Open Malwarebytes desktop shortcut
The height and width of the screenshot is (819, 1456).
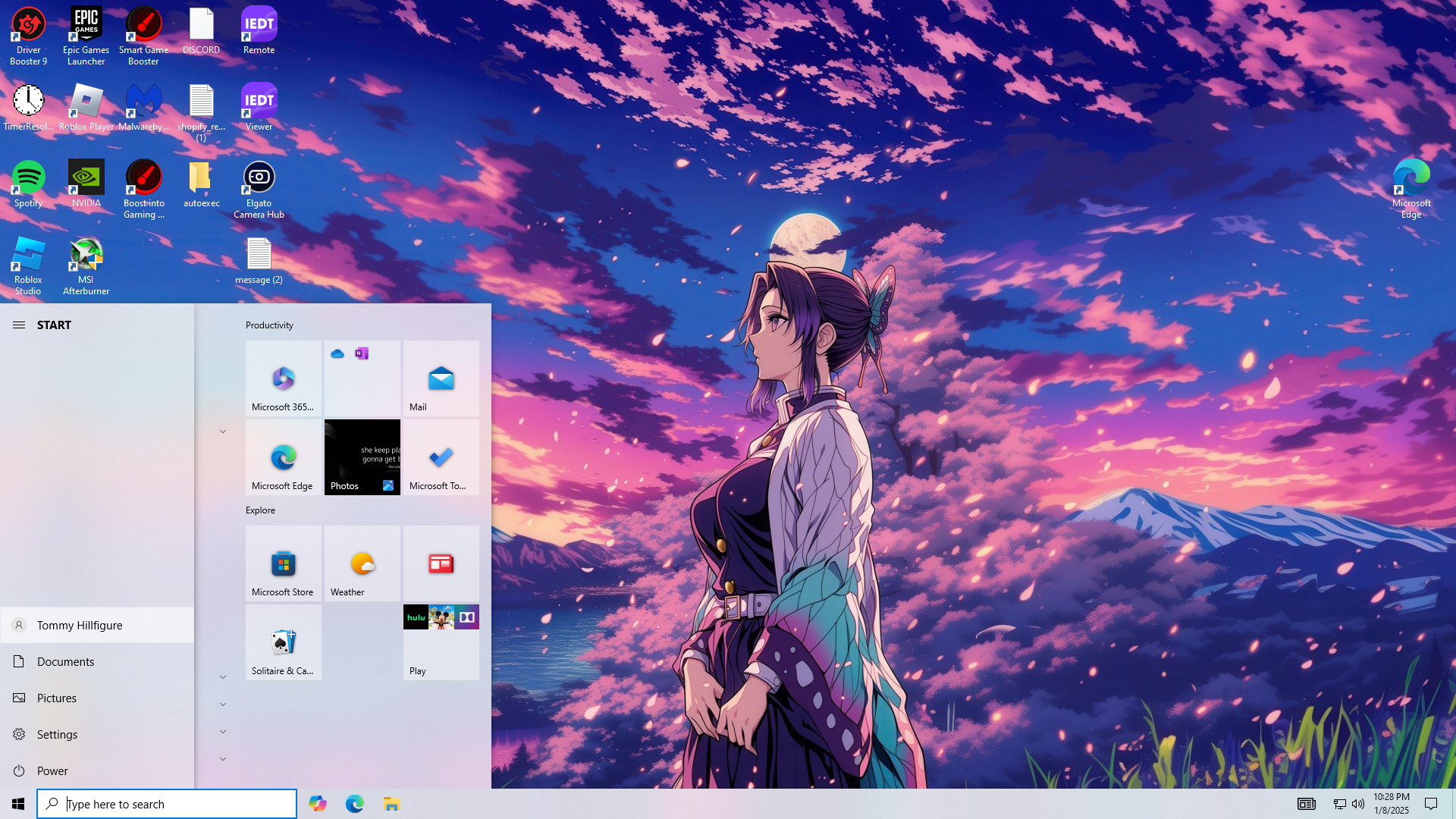(143, 106)
